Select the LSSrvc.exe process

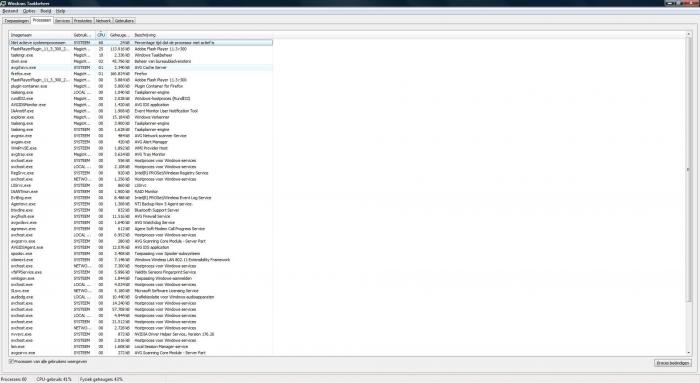141,185
